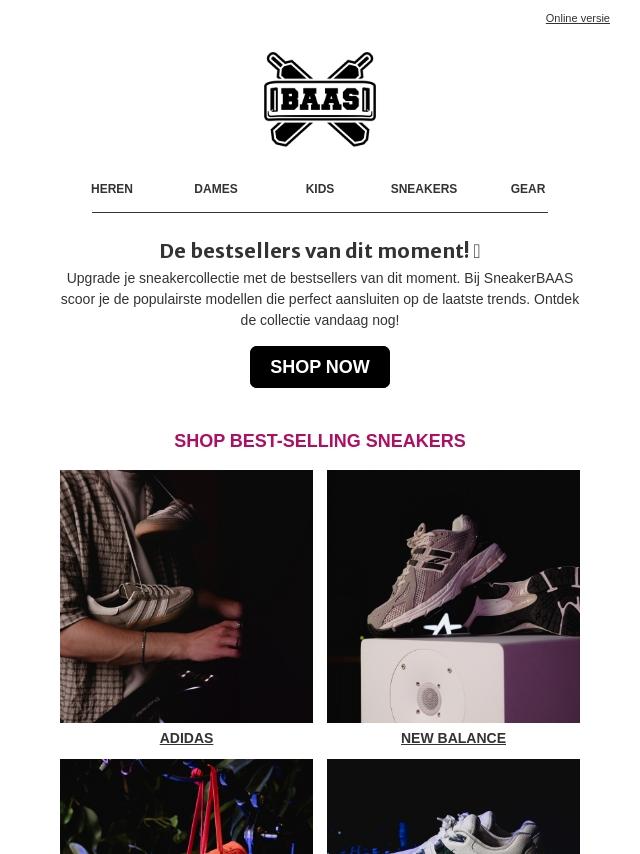Open the SNEAKERS navigation link
The height and width of the screenshot is (854, 640).
[424, 188]
